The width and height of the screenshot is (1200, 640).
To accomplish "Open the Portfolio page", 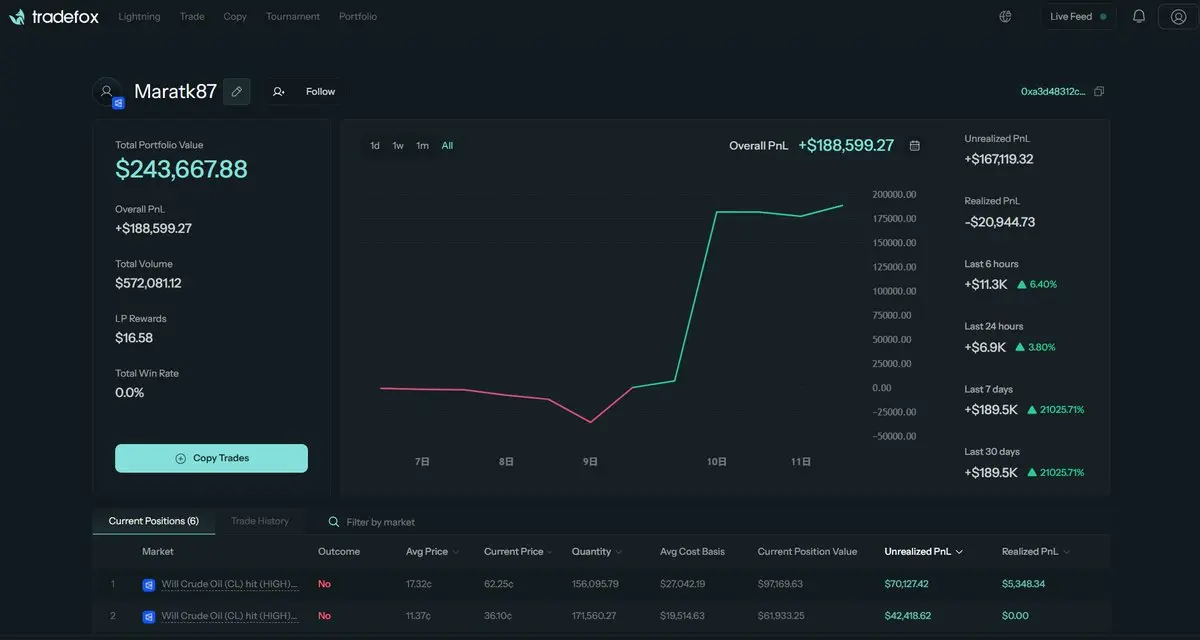I will click(358, 17).
